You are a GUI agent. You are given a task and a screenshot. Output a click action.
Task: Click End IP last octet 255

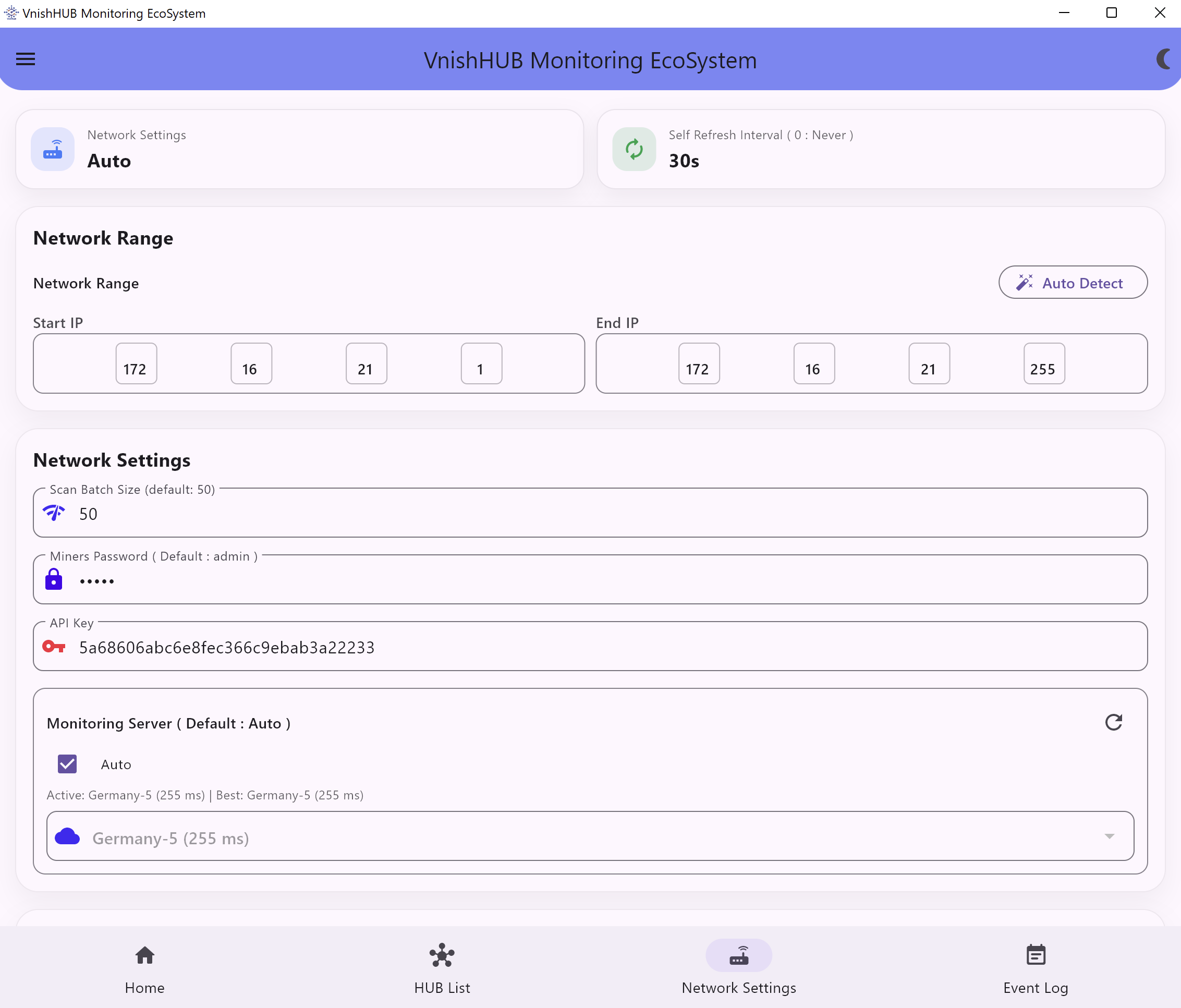[1044, 364]
